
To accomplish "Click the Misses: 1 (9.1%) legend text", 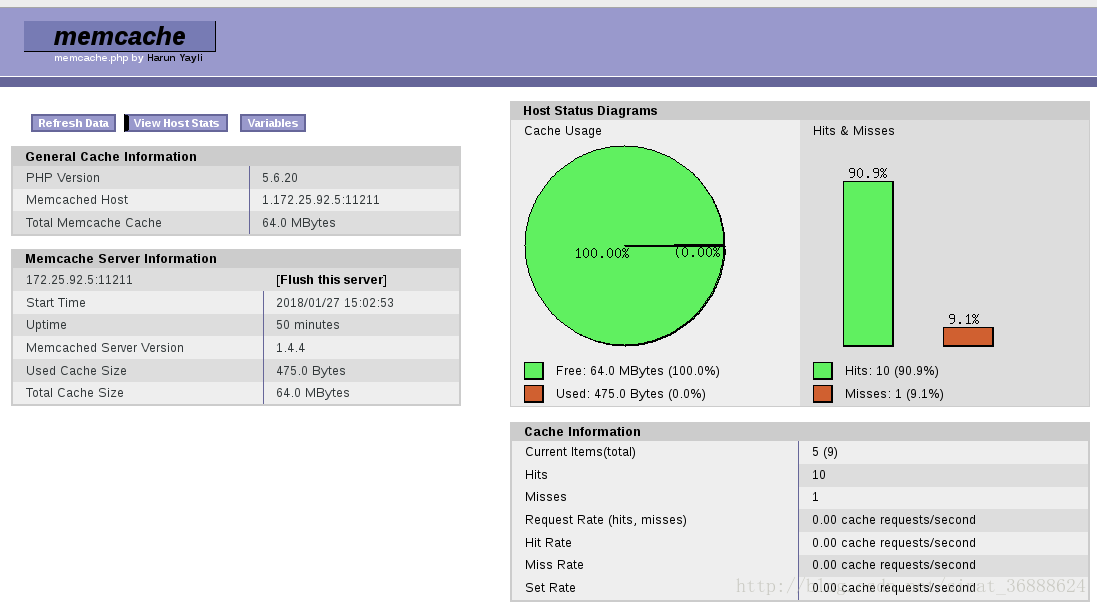I will tap(894, 394).
